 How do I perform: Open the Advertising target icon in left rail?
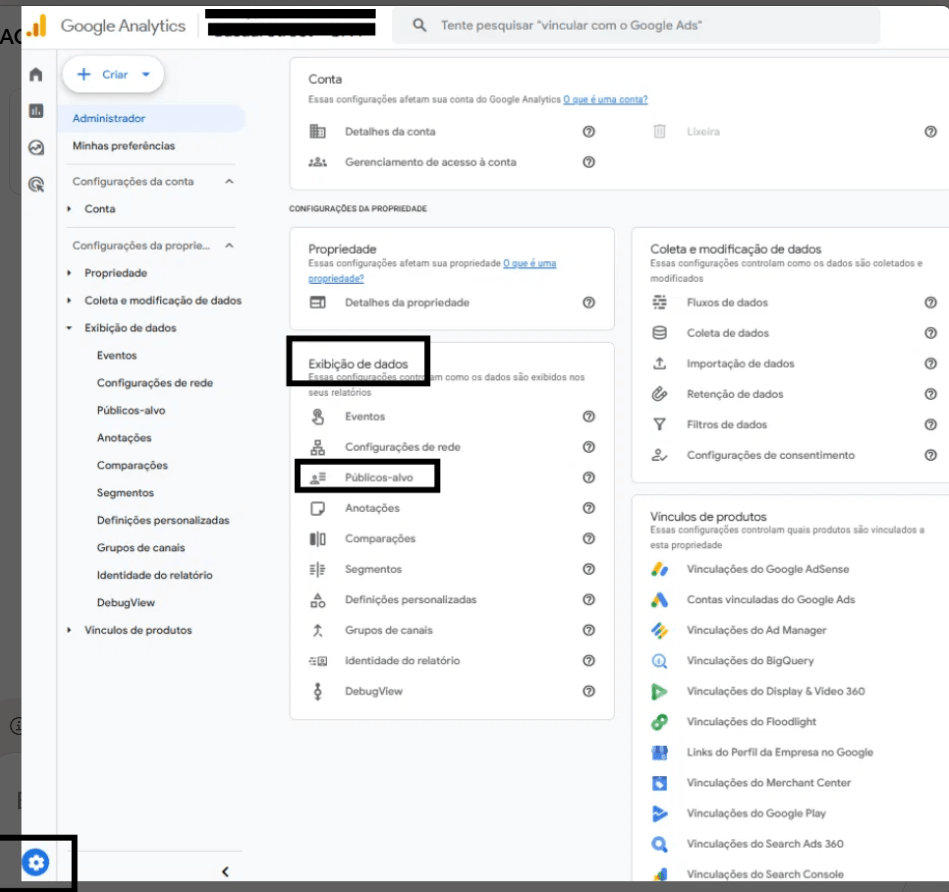click(36, 184)
